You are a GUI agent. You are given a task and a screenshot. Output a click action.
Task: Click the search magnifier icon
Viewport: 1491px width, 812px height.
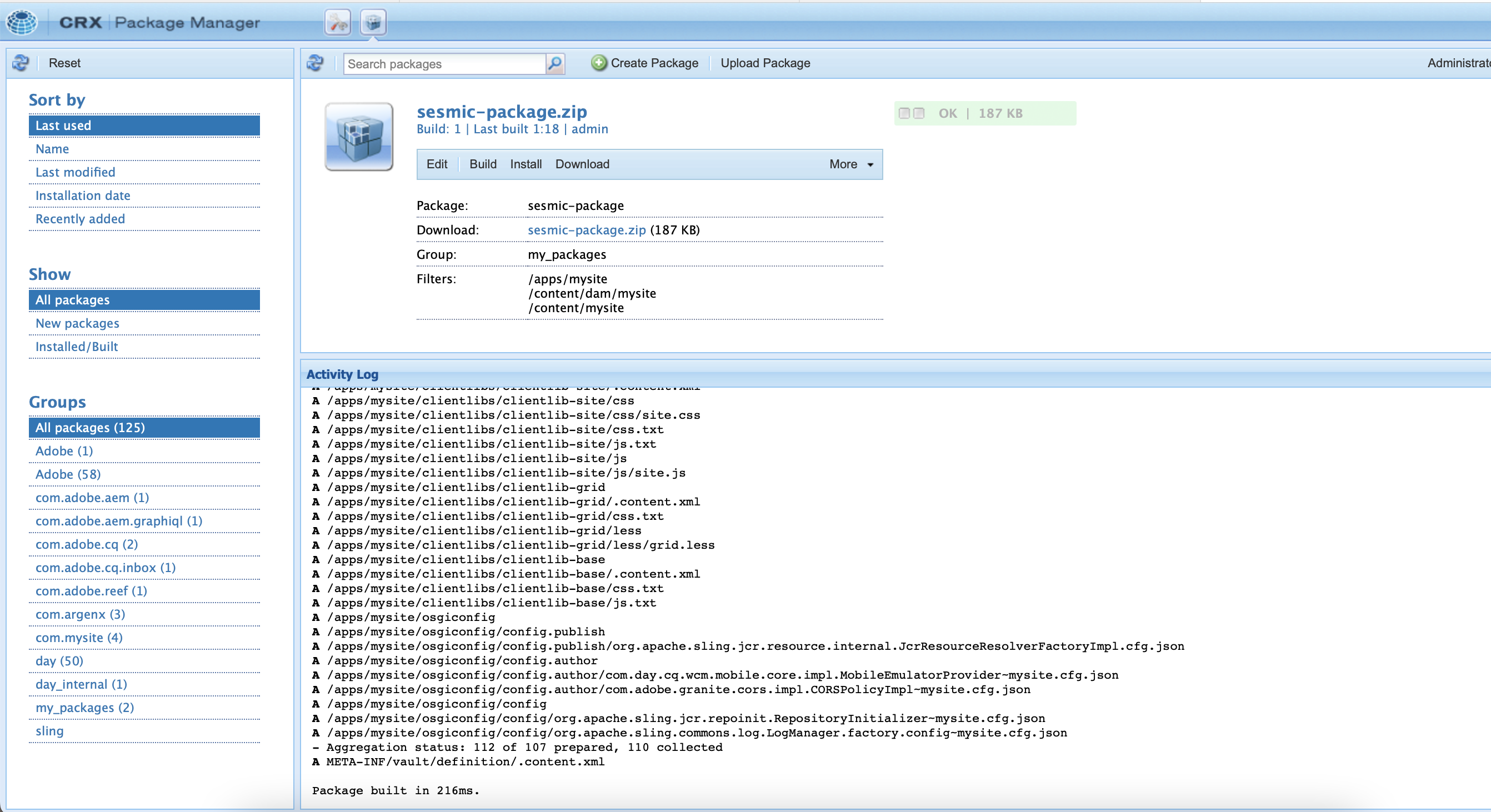click(554, 64)
